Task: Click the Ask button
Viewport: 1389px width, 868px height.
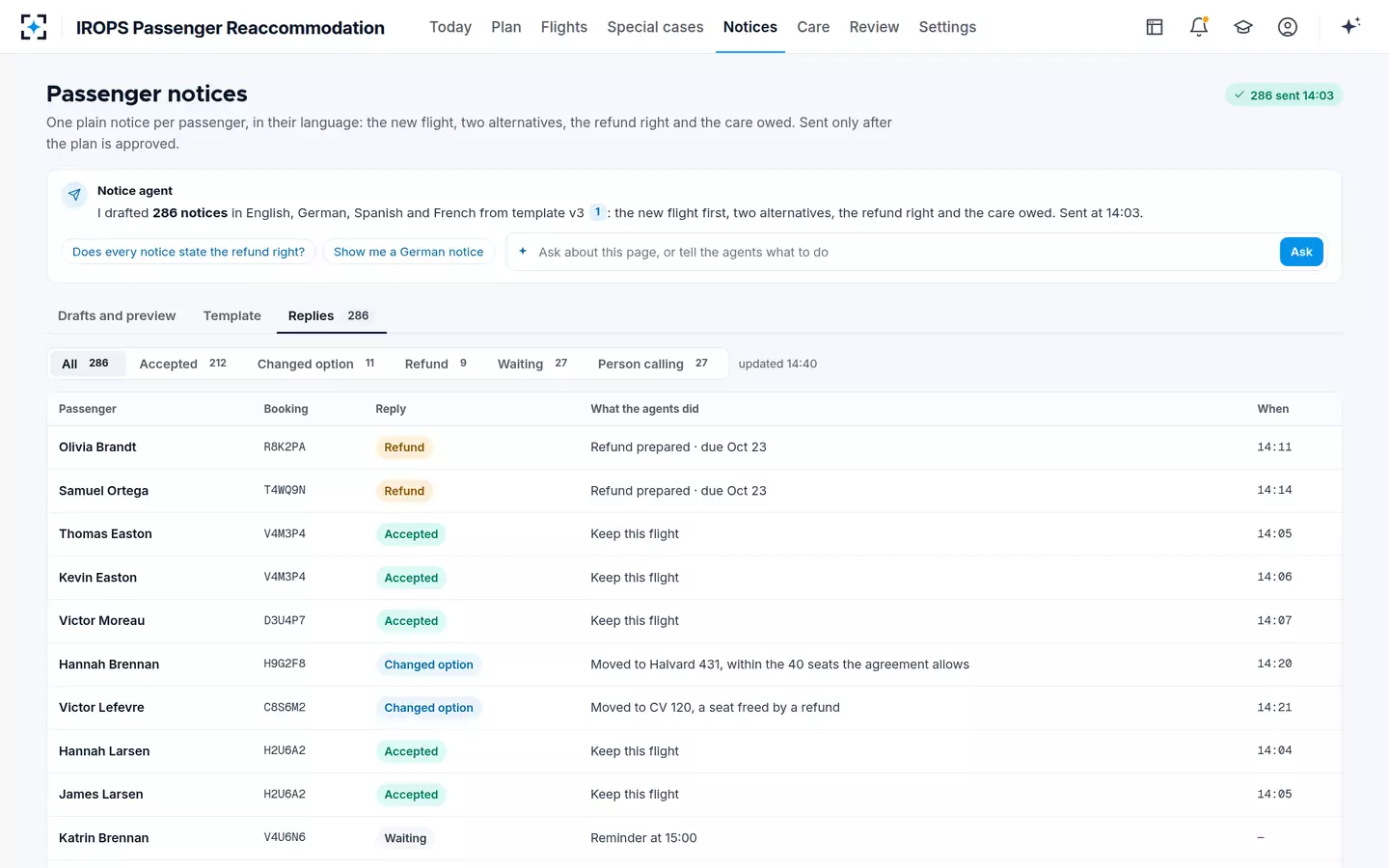Action: click(x=1301, y=252)
